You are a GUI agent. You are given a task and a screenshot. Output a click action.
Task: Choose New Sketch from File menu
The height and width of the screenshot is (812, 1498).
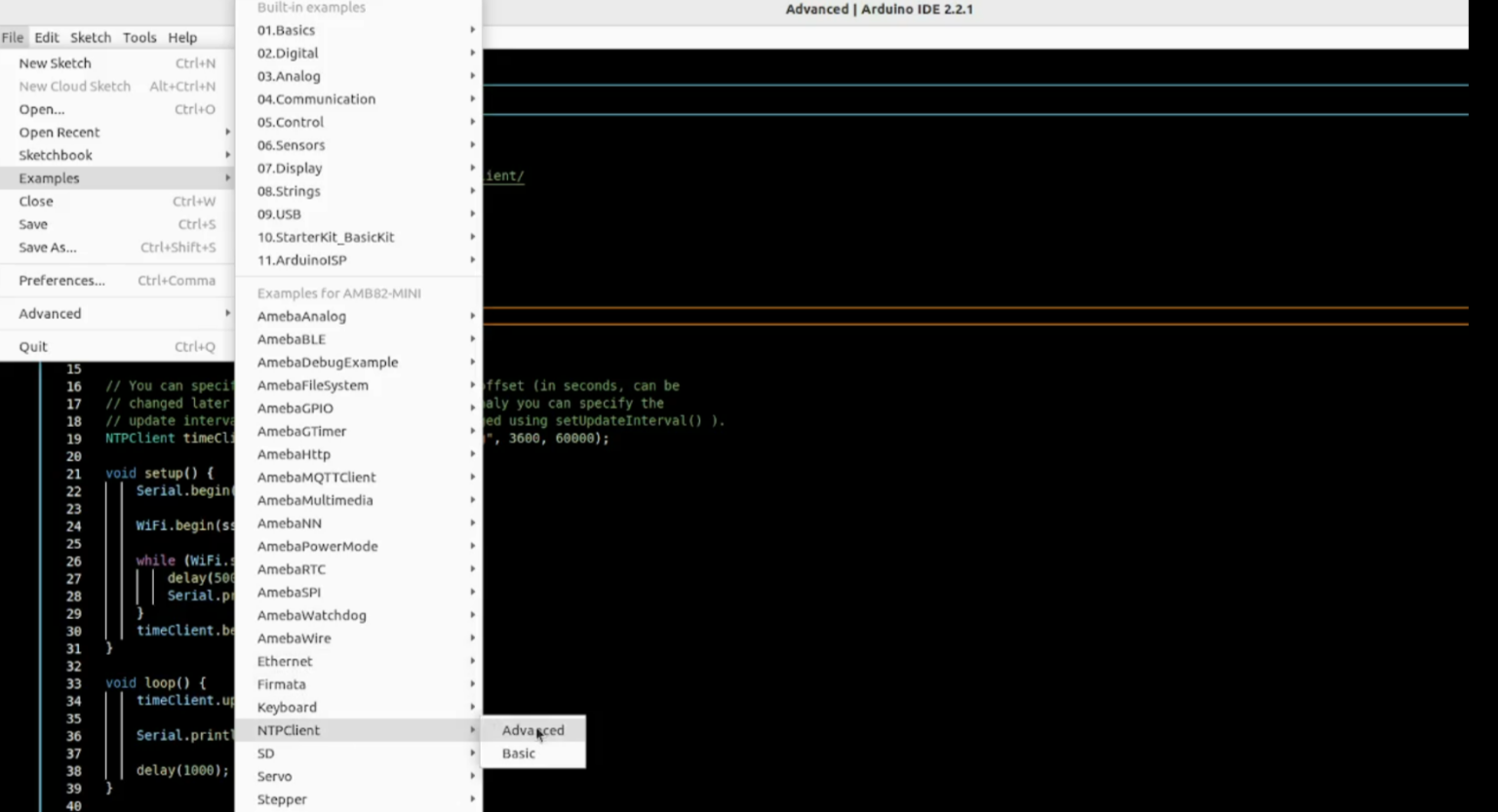[x=117, y=63]
